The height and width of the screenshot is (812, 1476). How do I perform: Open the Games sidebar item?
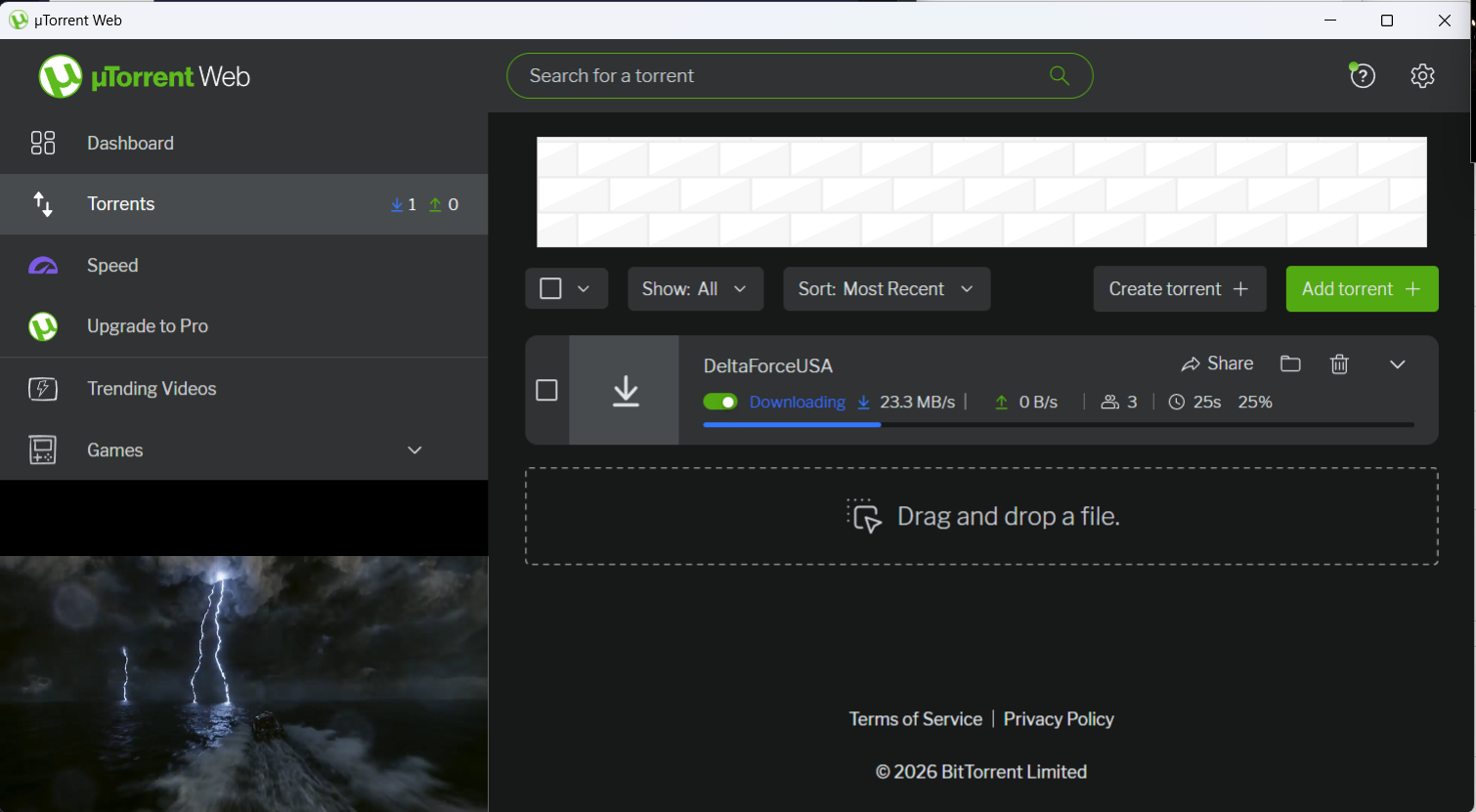pos(243,450)
